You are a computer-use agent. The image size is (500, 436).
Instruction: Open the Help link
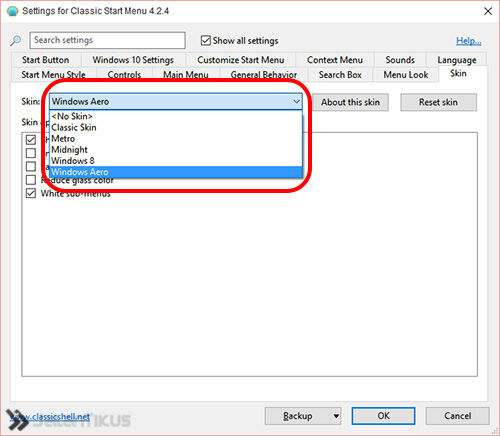pyautogui.click(x=469, y=41)
